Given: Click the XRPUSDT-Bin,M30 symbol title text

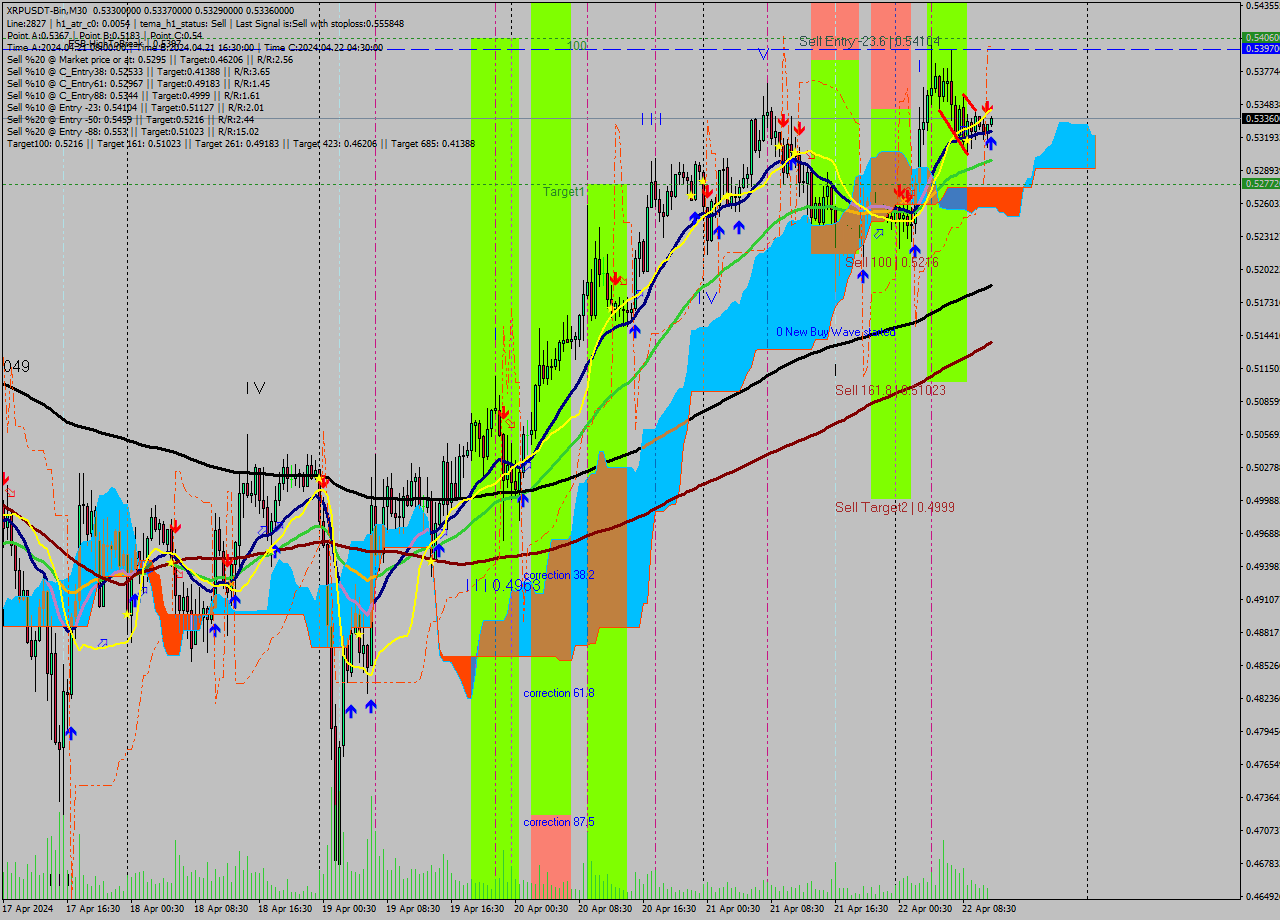Looking at the screenshot, I should pos(45,11).
